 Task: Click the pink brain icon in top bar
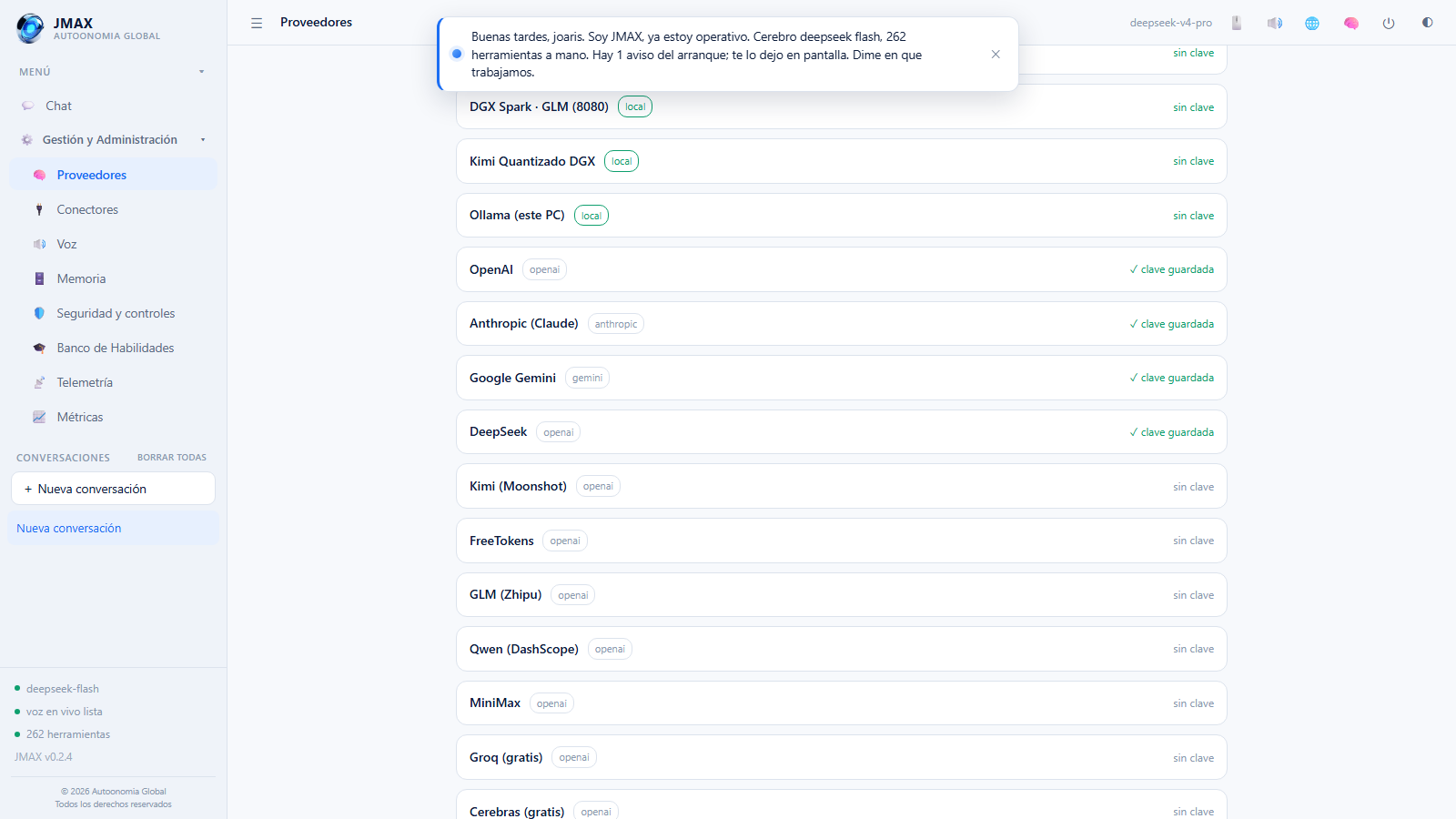click(x=1351, y=23)
